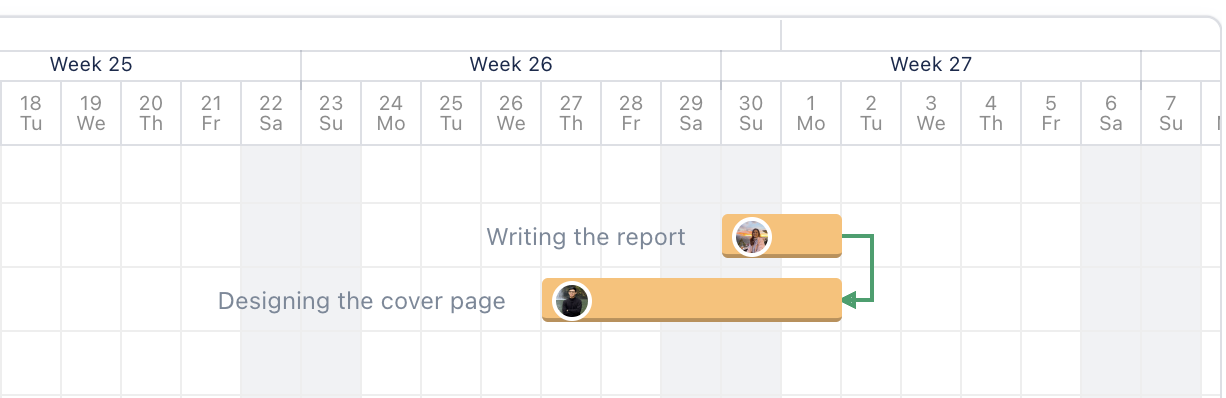1226x398 pixels.
Task: Select the green dependency arrow between tasks
Action: [x=860, y=268]
